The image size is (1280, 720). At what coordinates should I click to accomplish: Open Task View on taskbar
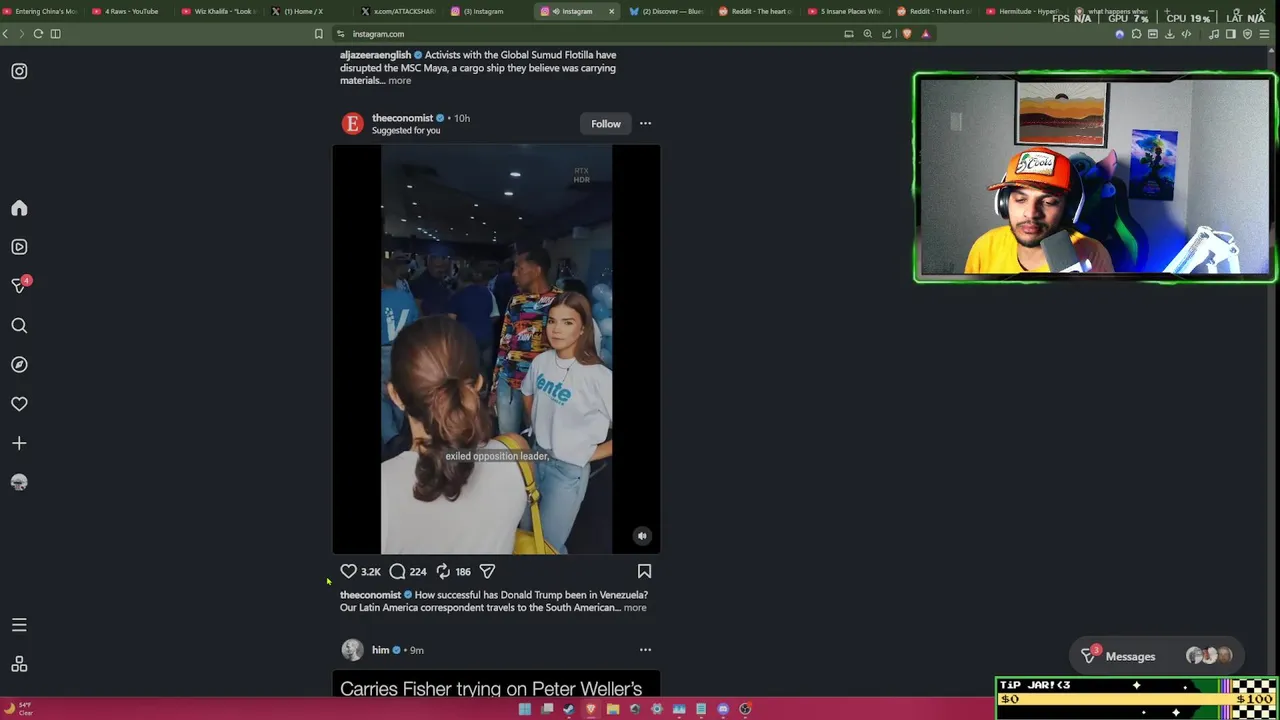pyautogui.click(x=547, y=709)
